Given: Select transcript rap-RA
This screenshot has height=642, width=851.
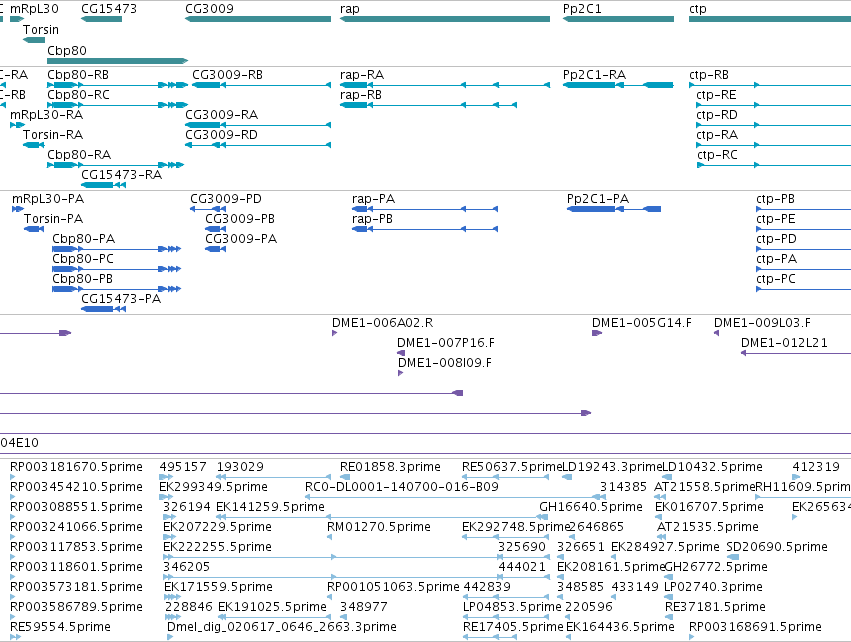Looking at the screenshot, I should click(444, 85).
